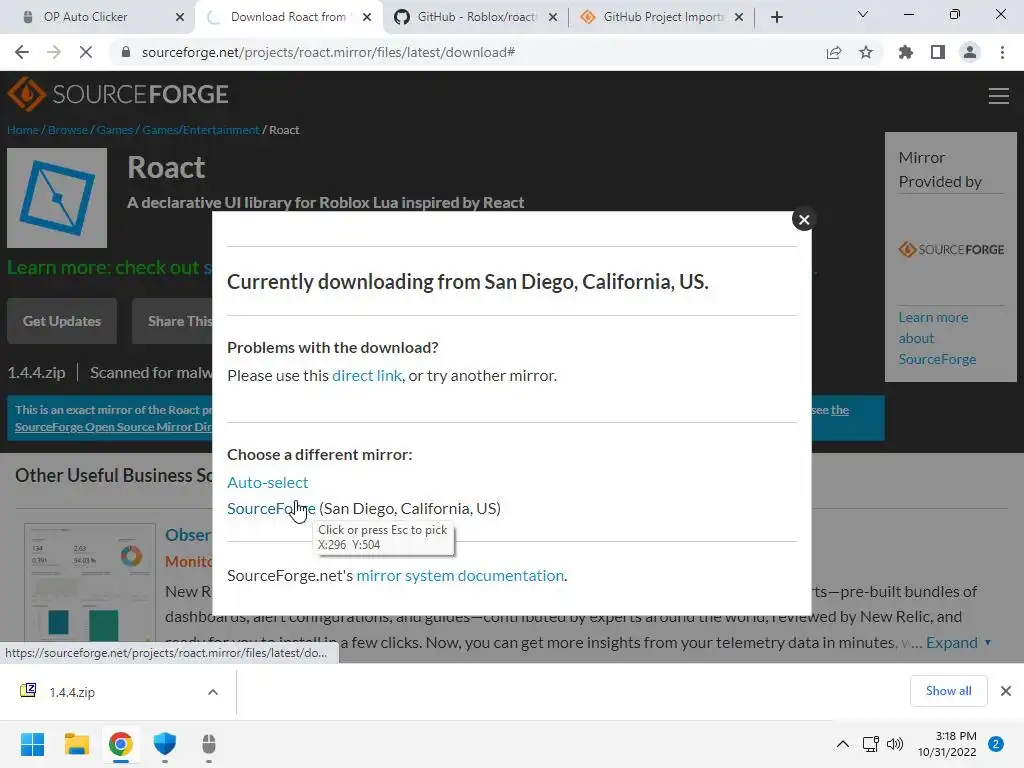Go back to previous page

tap(22, 52)
